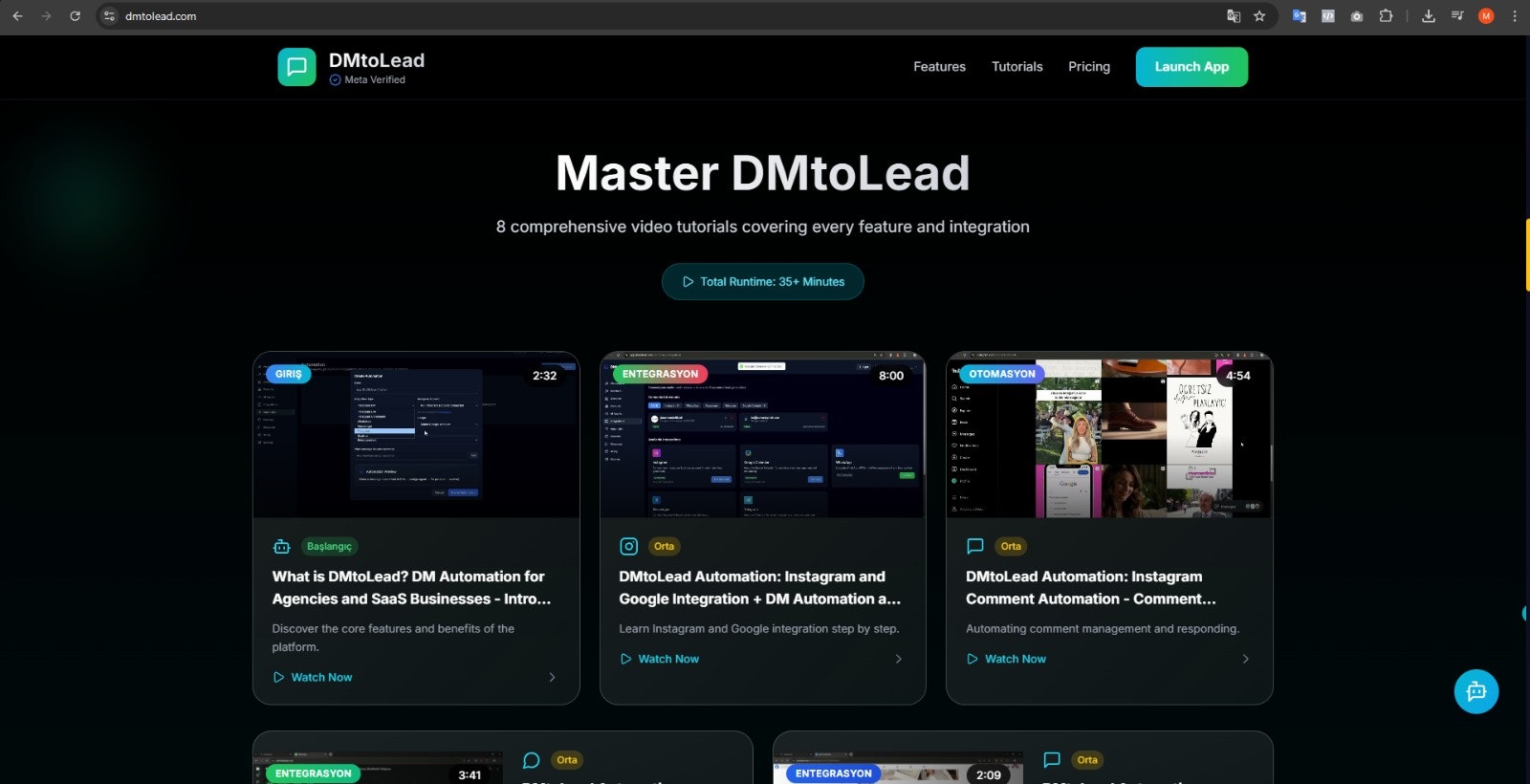Click the Master DMtoLead heading
1530x784 pixels.
point(763,173)
